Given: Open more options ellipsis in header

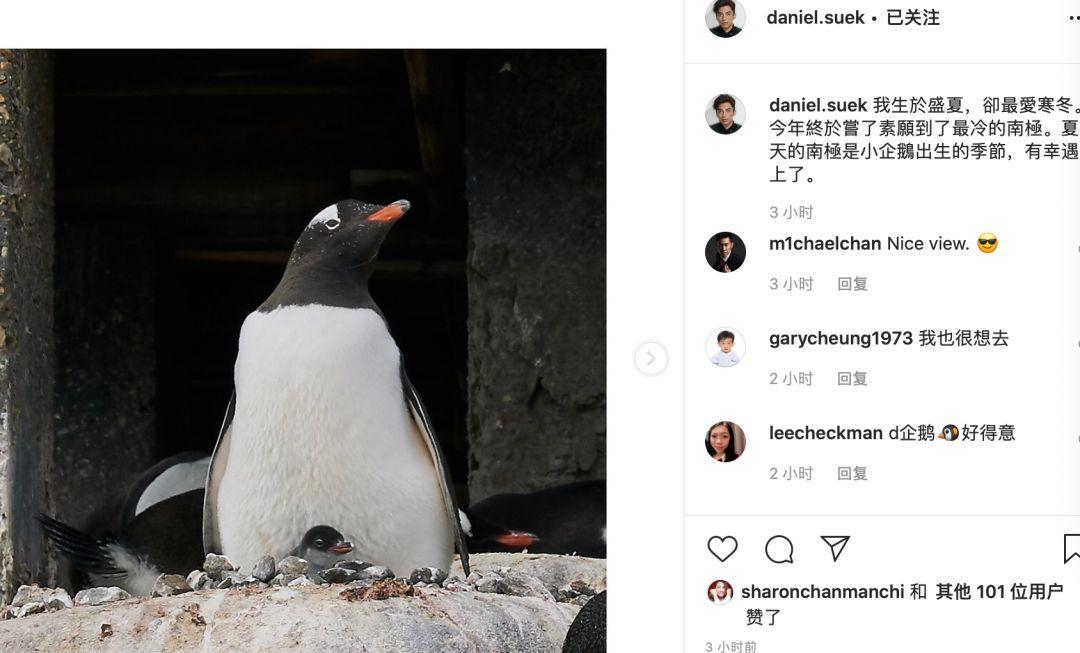Looking at the screenshot, I should 1073,18.
